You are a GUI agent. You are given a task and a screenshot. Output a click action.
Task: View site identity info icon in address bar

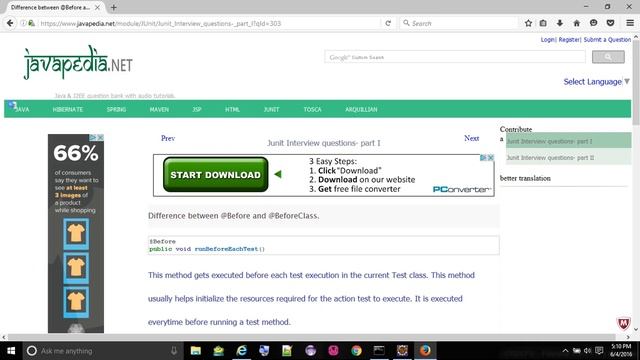[23, 23]
